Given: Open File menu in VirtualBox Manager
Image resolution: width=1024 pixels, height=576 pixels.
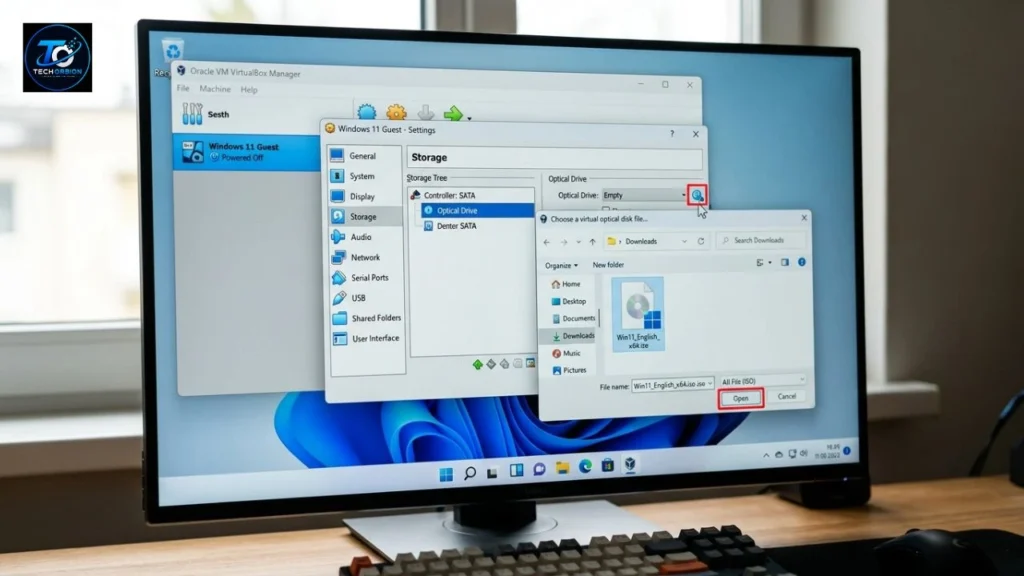Looking at the screenshot, I should pos(183,88).
